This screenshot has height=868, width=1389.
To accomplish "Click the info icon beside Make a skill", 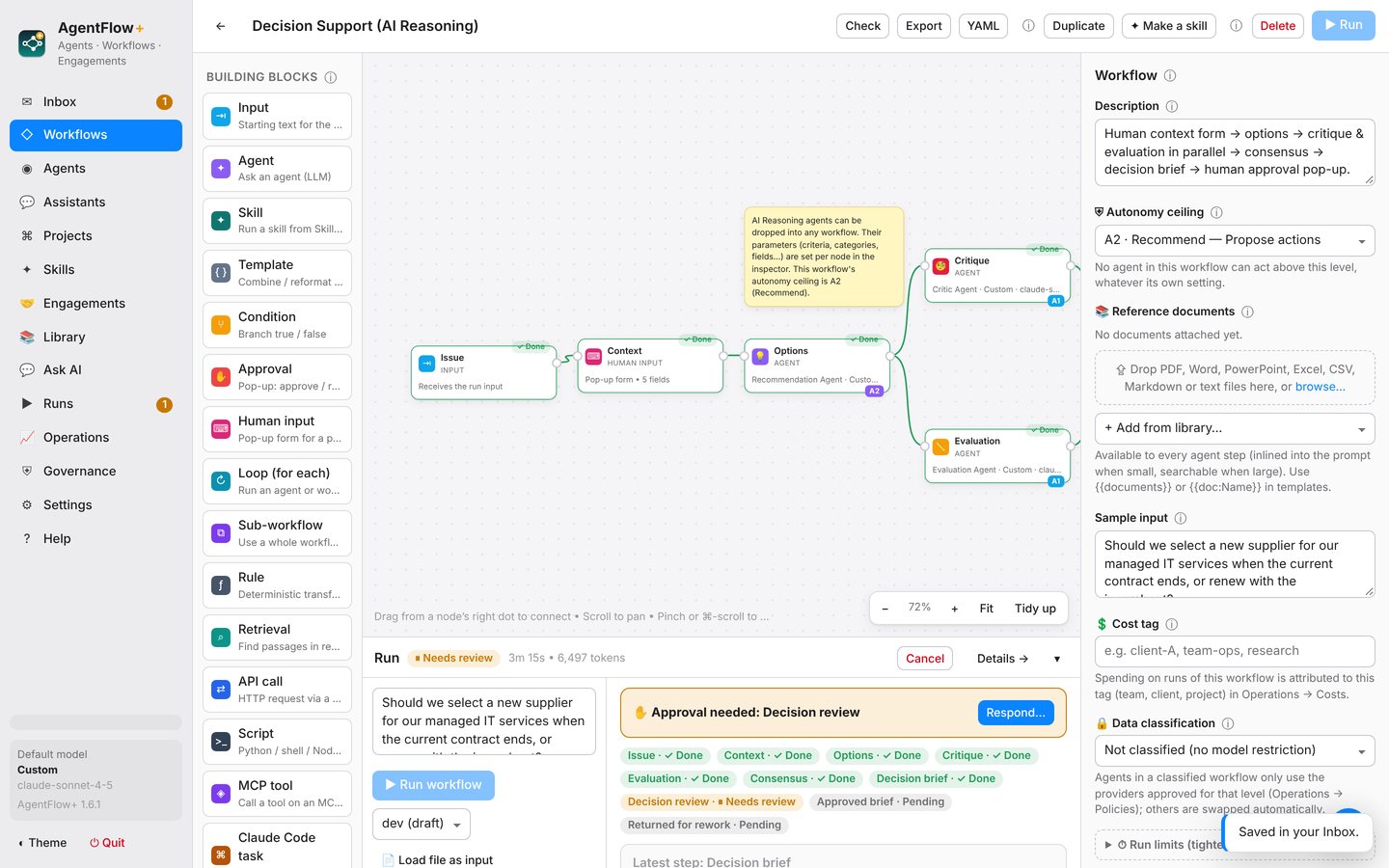I will click(1236, 26).
